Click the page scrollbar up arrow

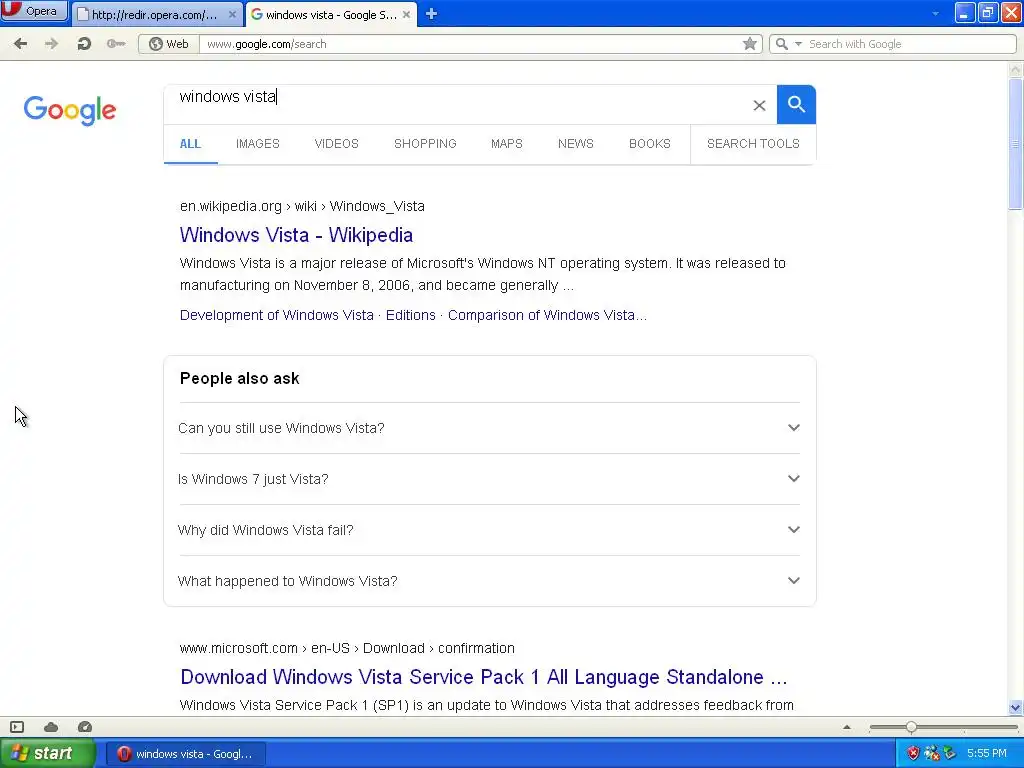coord(1015,69)
